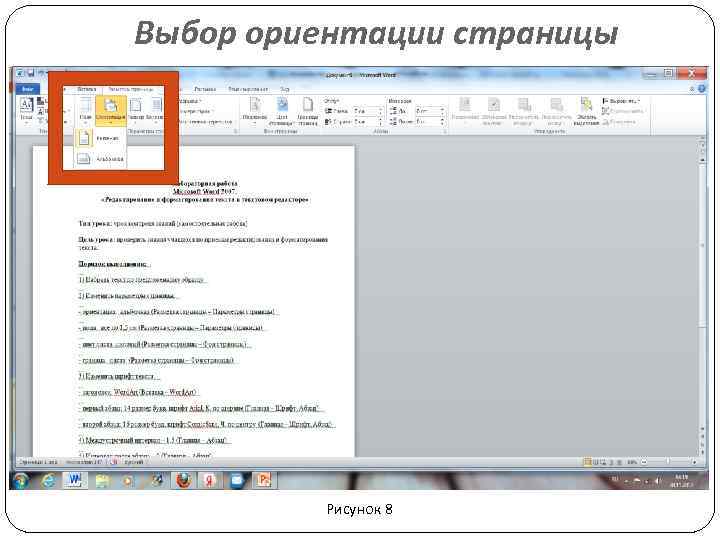The width and height of the screenshot is (720, 540).
Task: Open Firefox from the taskbar
Action: click(x=183, y=480)
